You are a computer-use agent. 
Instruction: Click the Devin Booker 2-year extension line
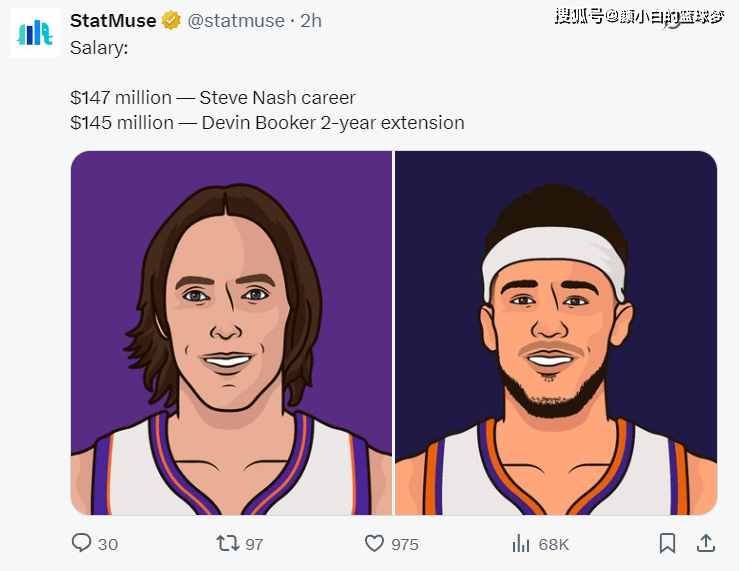pos(267,123)
